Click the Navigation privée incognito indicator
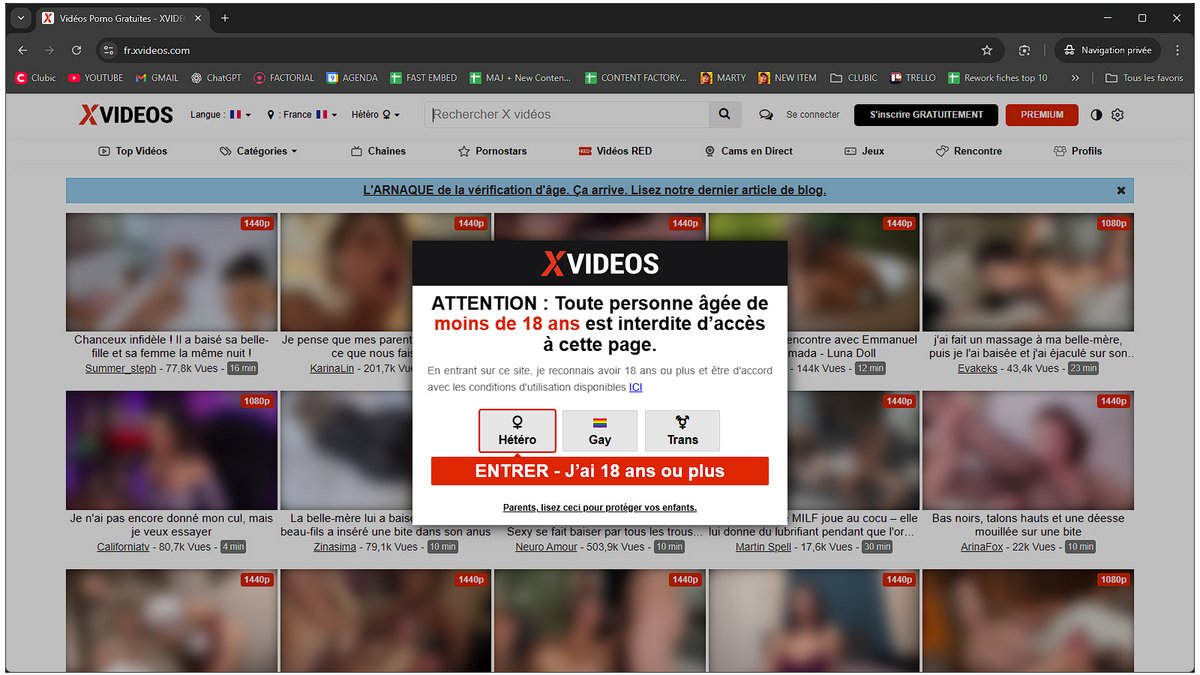This screenshot has width=1200, height=675. click(x=1107, y=50)
